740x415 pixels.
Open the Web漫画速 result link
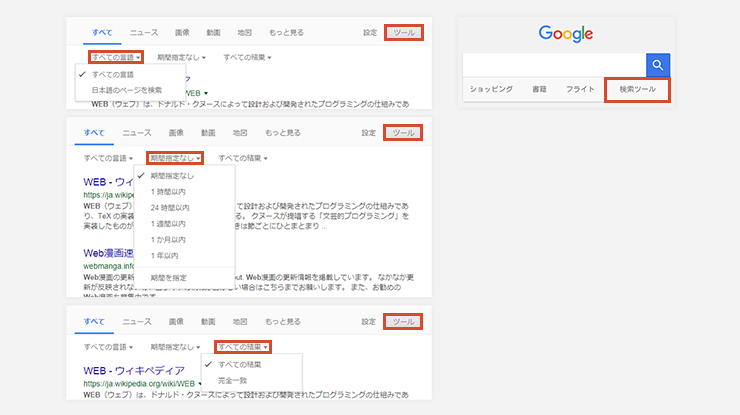point(109,253)
